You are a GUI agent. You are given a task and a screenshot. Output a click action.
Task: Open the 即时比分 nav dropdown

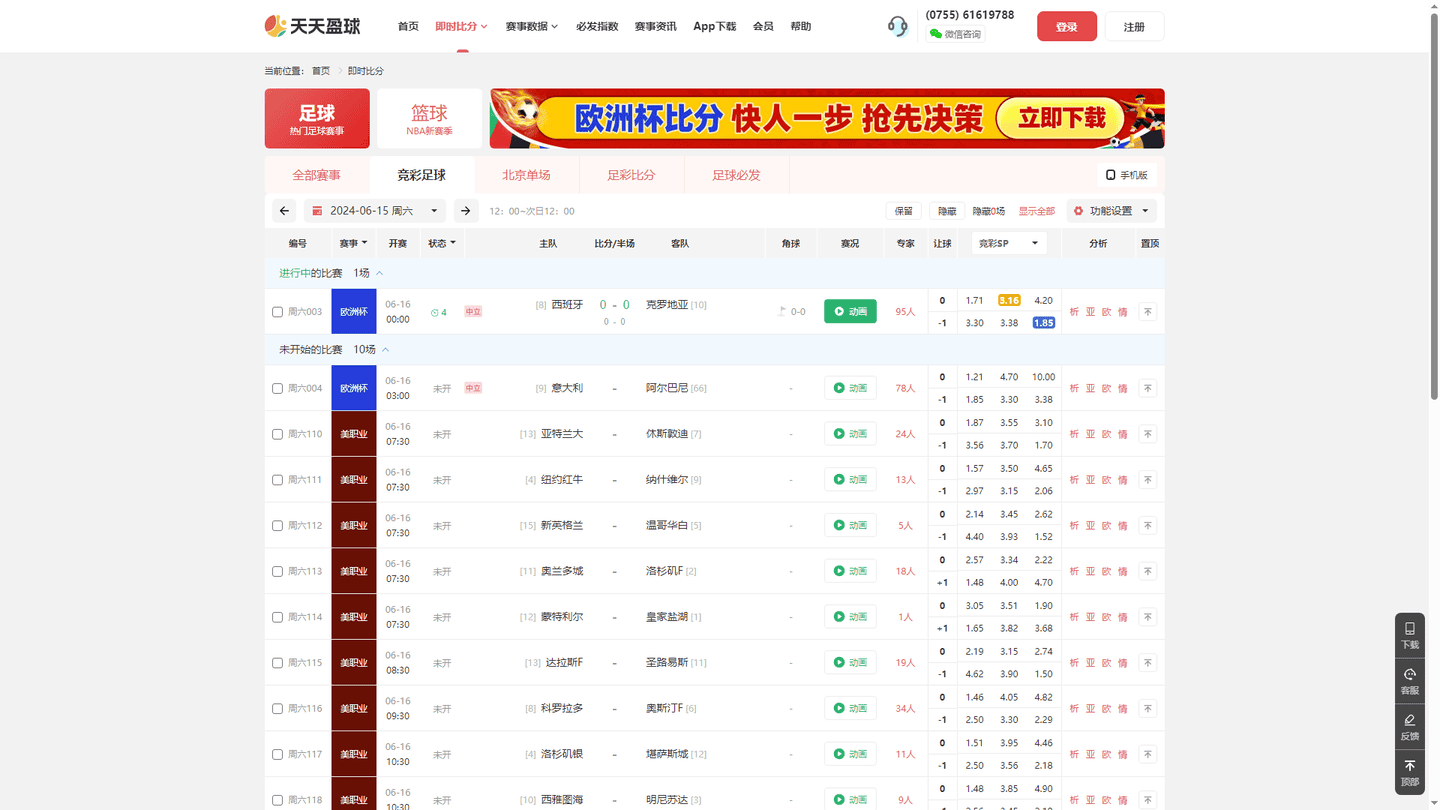click(x=461, y=26)
